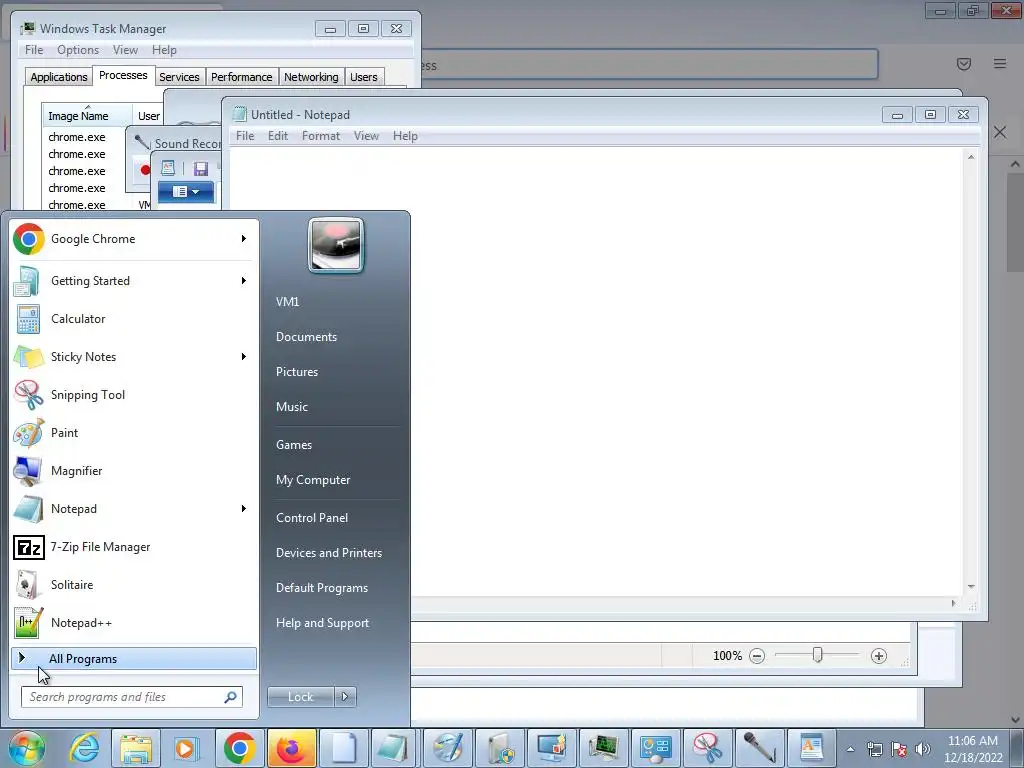
Task: Expand Getting Started submenu arrow
Action: point(244,281)
